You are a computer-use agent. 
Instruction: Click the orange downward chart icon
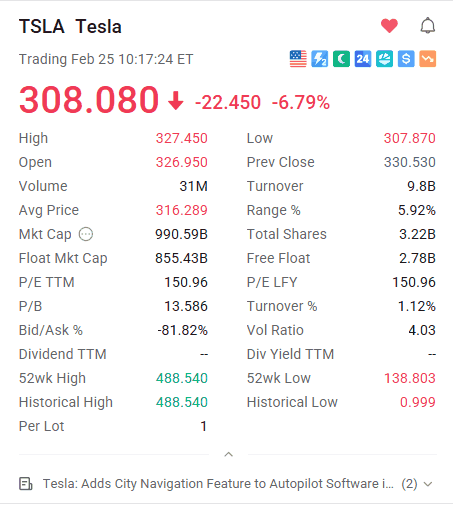click(x=428, y=59)
